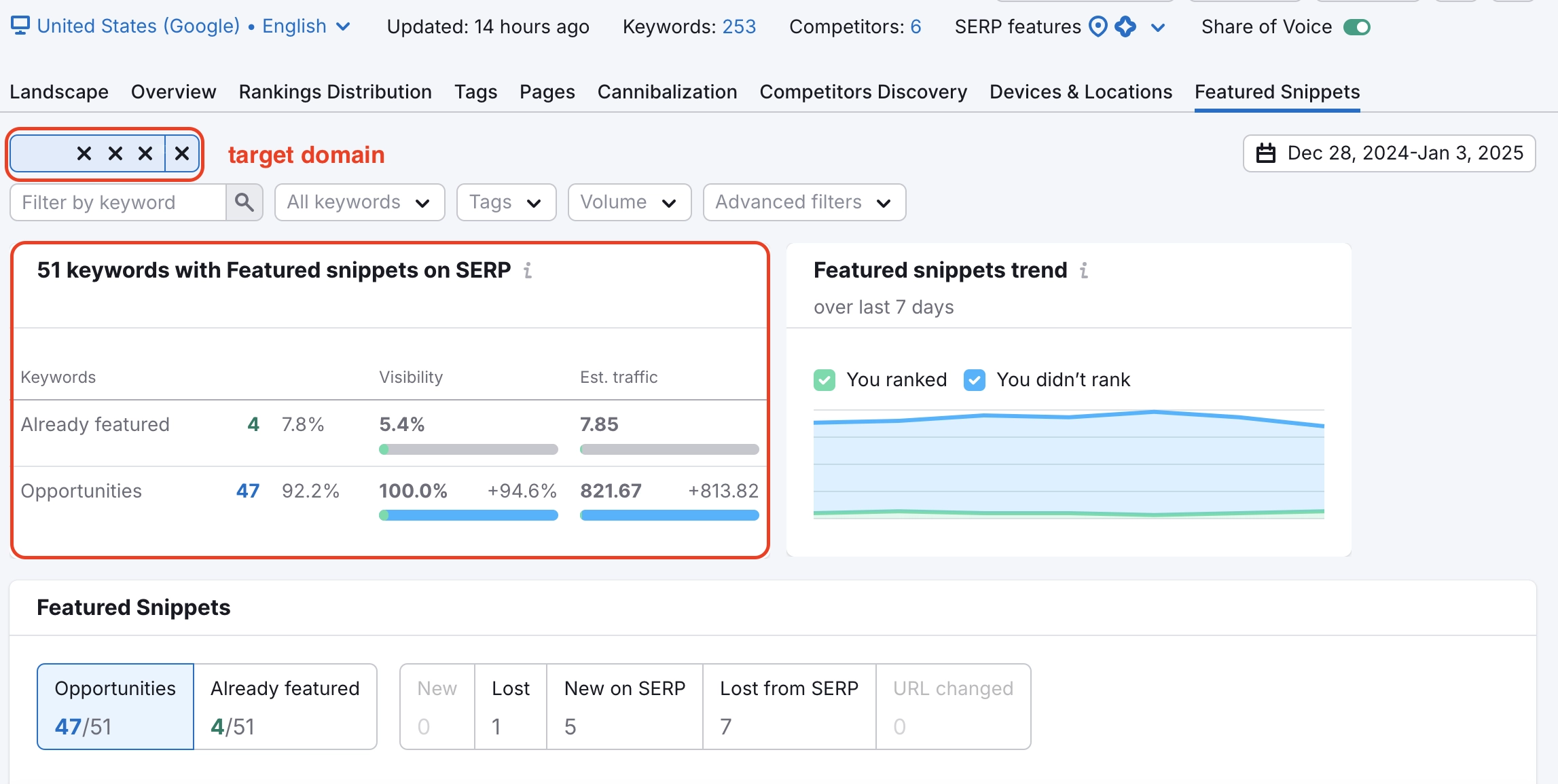Open the calendar date range picker
The image size is (1558, 784).
(x=1389, y=153)
